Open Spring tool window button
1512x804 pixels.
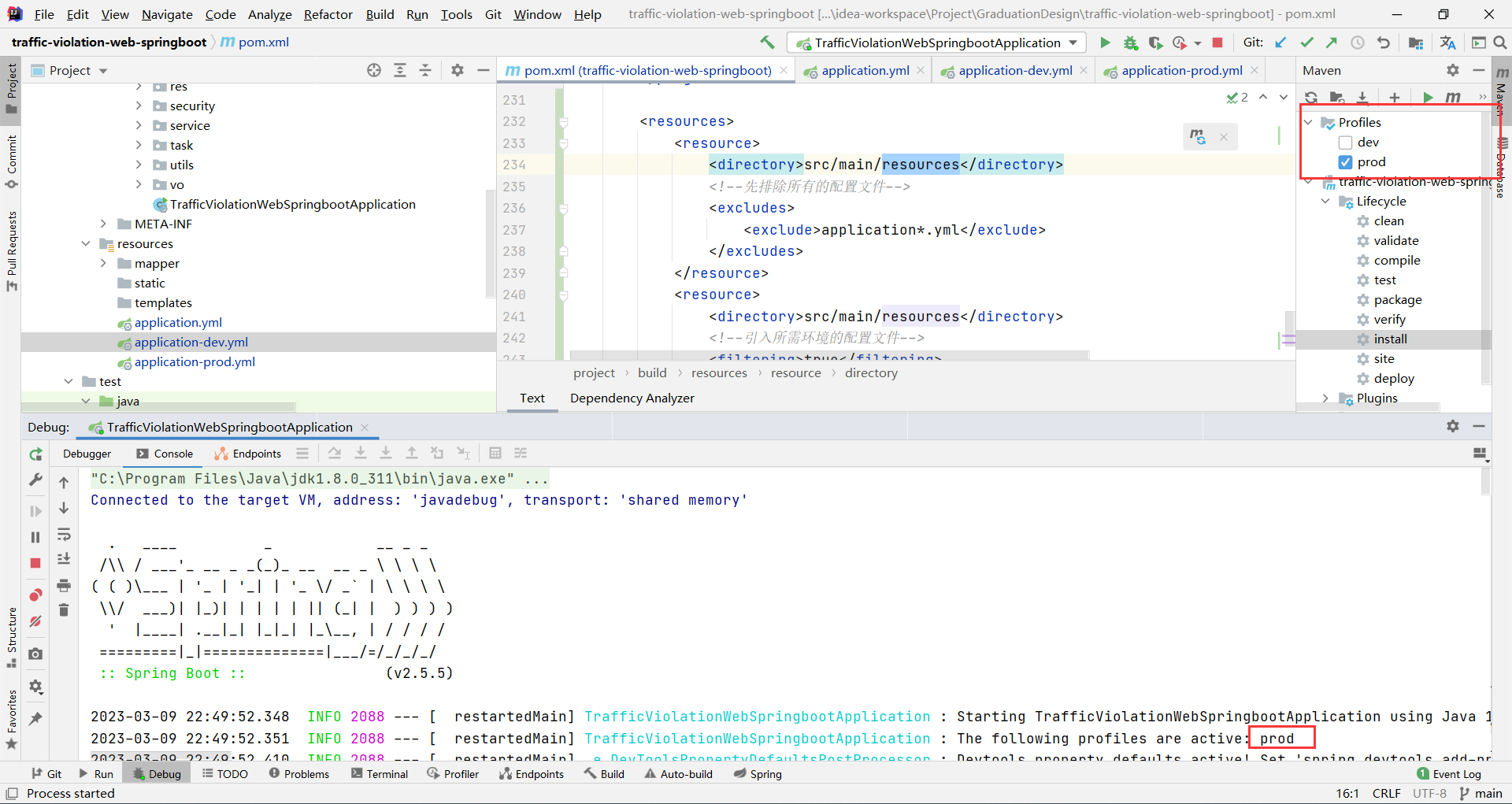click(x=758, y=774)
